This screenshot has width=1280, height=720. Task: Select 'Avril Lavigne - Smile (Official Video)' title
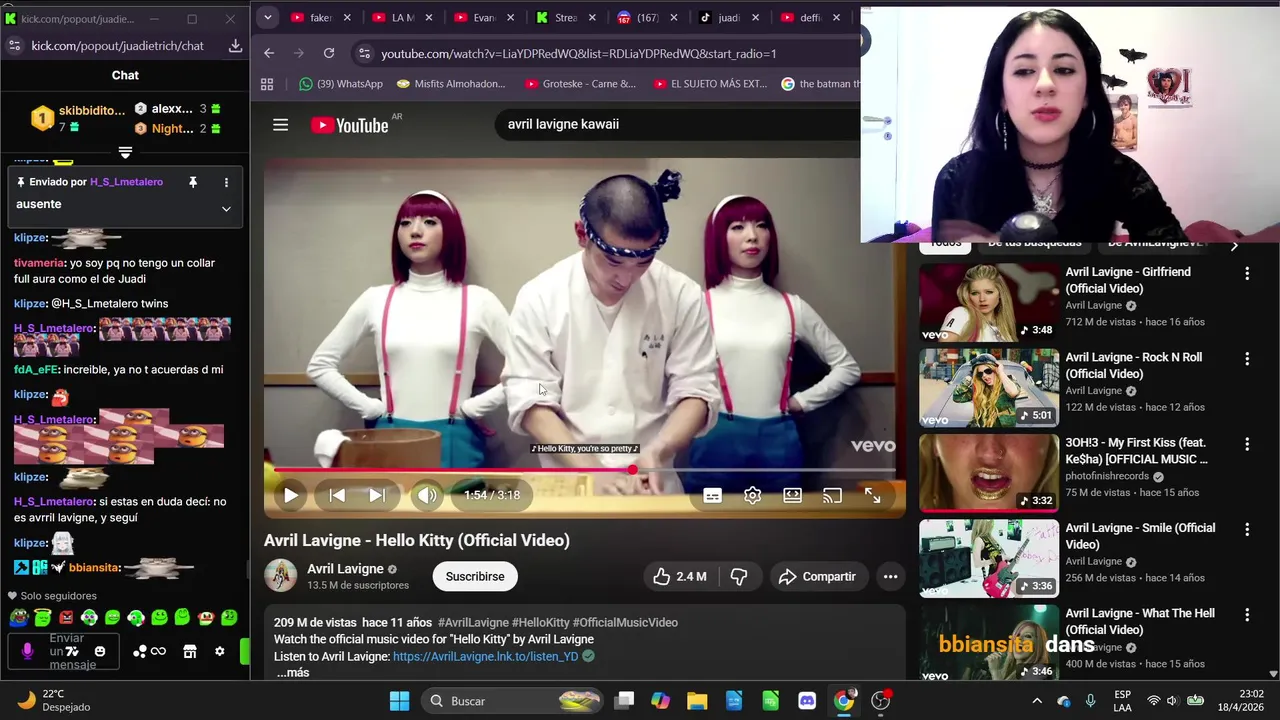coord(1140,536)
